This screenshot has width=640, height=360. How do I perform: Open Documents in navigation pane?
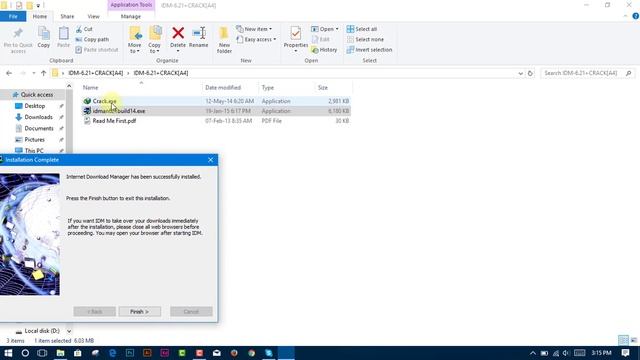(x=39, y=128)
